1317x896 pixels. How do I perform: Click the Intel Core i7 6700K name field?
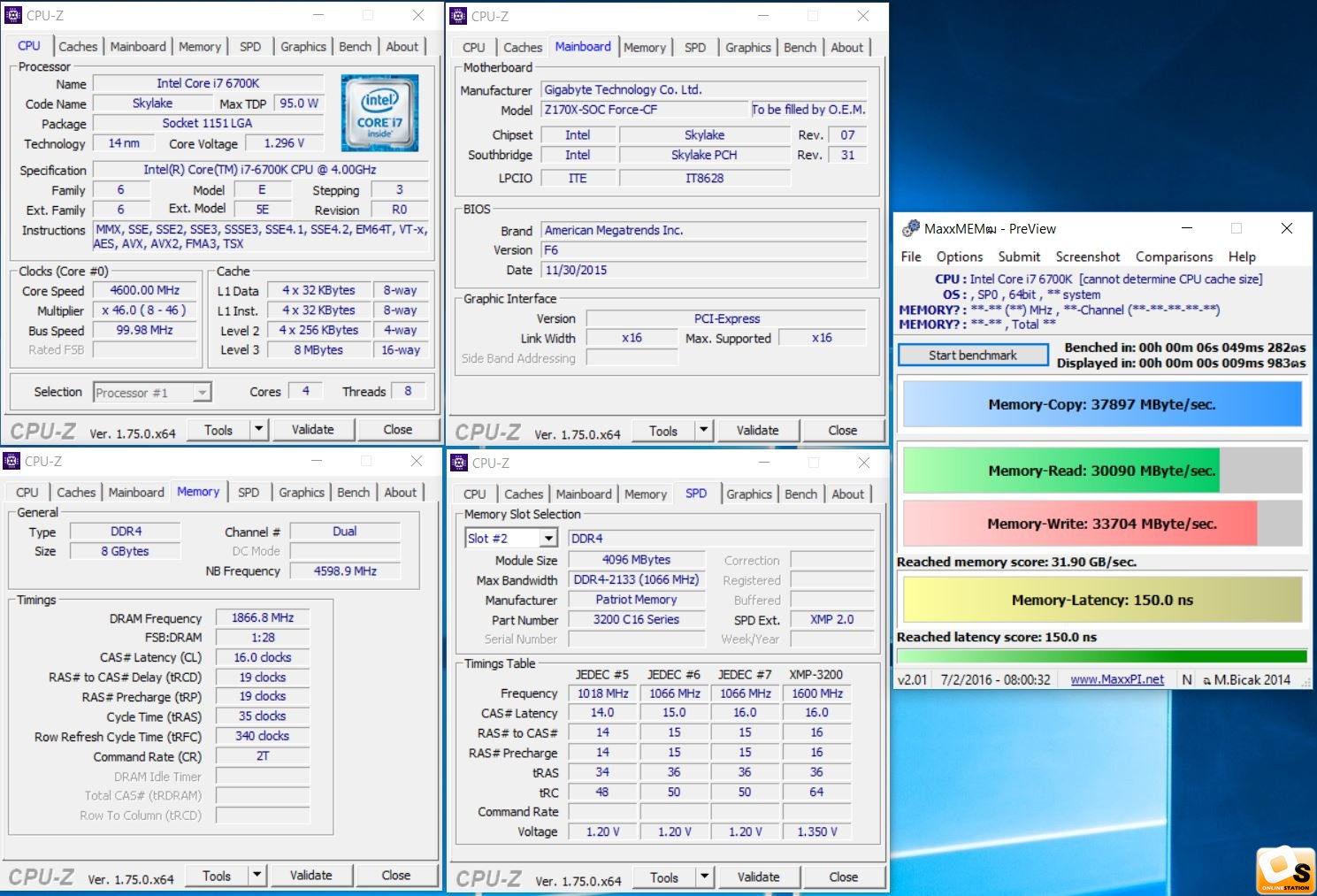[x=208, y=83]
